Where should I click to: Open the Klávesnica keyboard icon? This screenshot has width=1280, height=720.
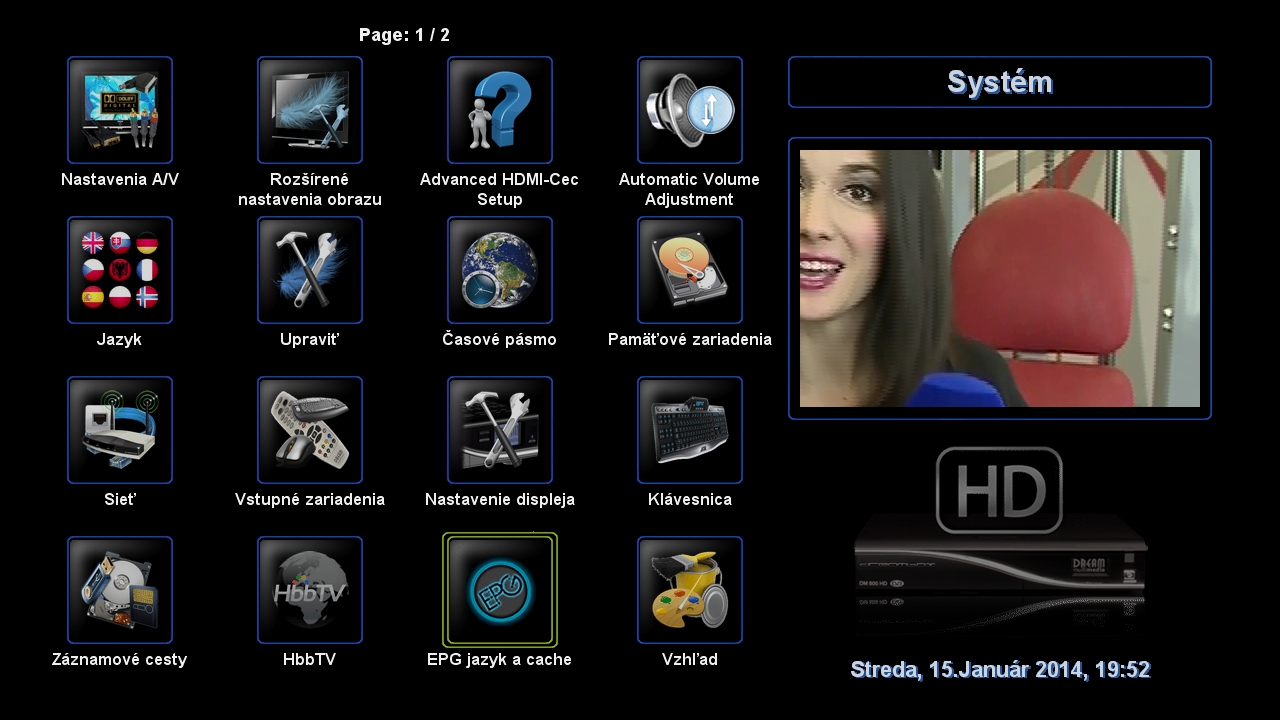690,430
